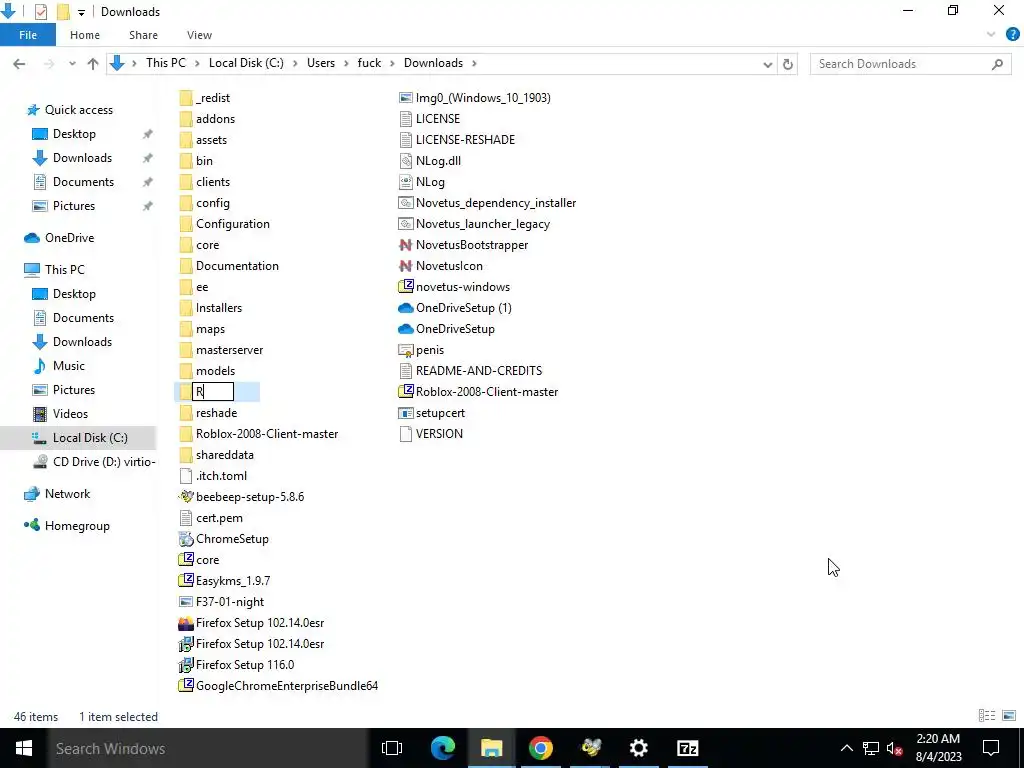Image resolution: width=1024 pixels, height=768 pixels.
Task: Expand the ribbon chevron
Action: [991, 35]
